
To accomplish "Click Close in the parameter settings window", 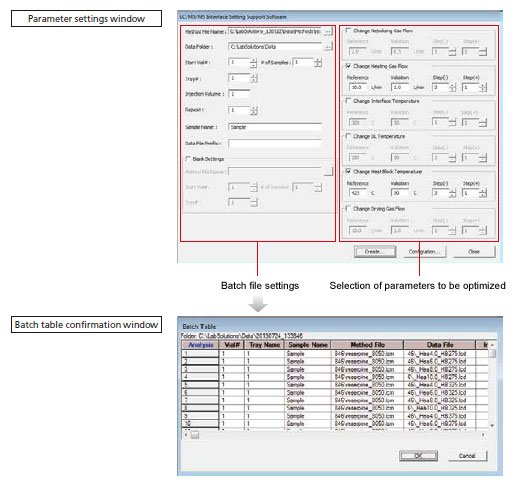I will click(474, 252).
